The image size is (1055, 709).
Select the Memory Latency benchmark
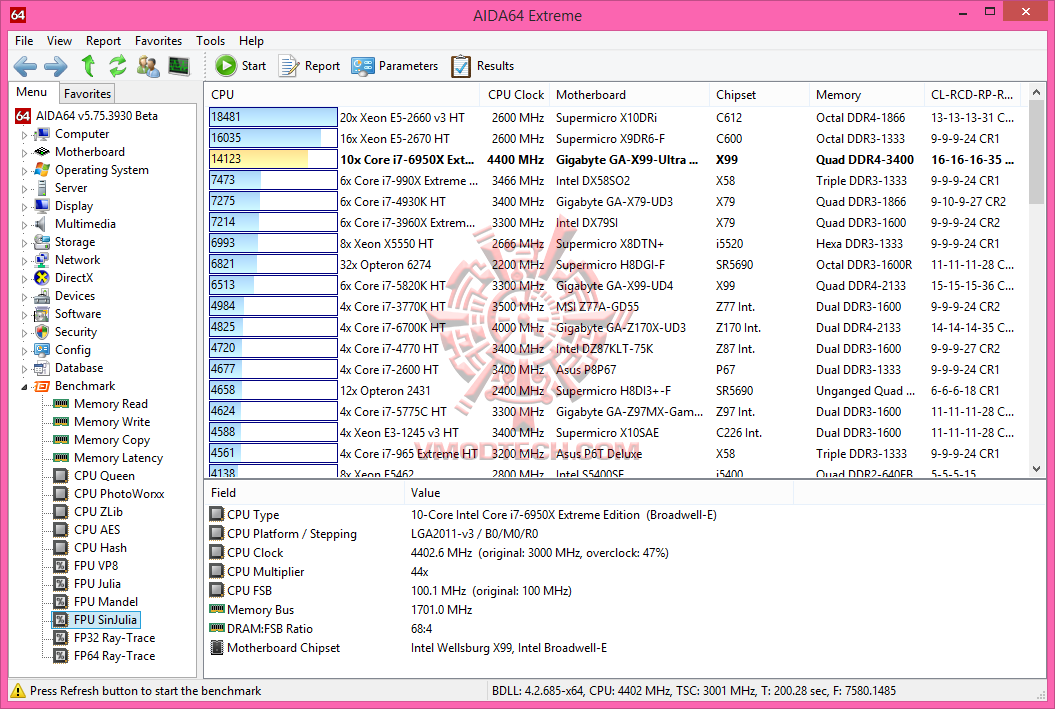118,458
